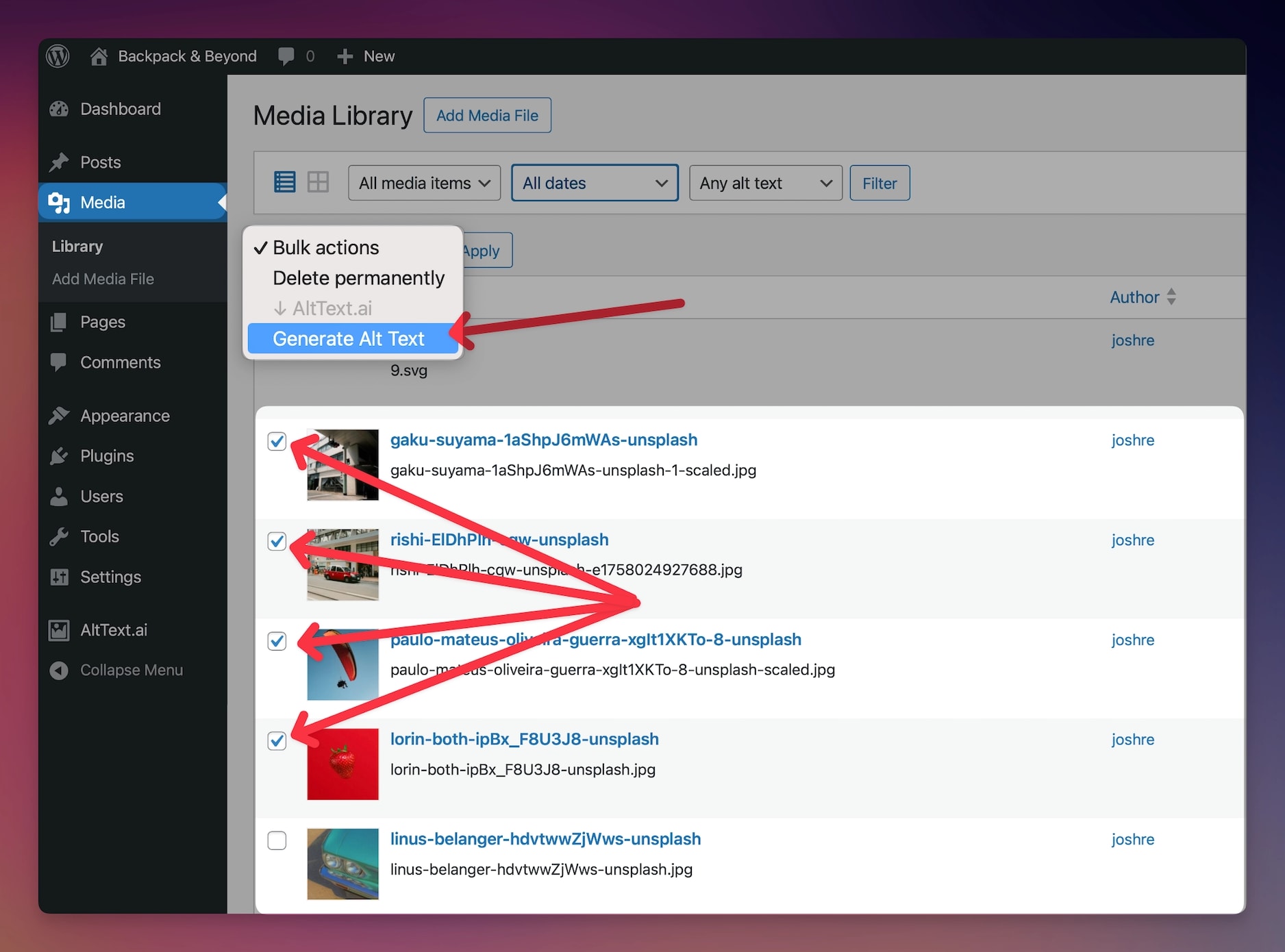This screenshot has width=1285, height=952.
Task: Click the file name lorin-both-ipBx_F8U3J8-unsplash.jpg
Action: click(x=523, y=770)
